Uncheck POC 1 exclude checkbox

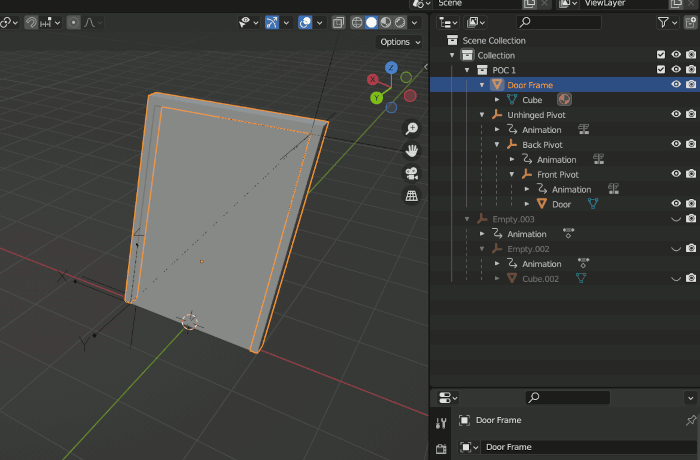661,70
